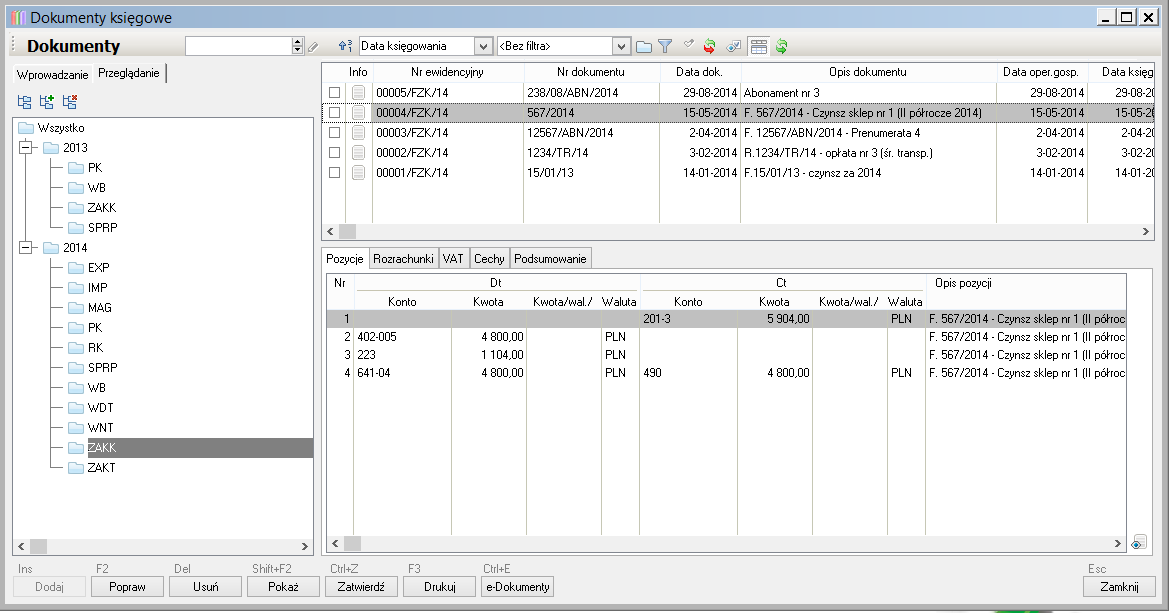
Task: Click the documents list horizontal scrollbar thumb
Action: coord(347,231)
